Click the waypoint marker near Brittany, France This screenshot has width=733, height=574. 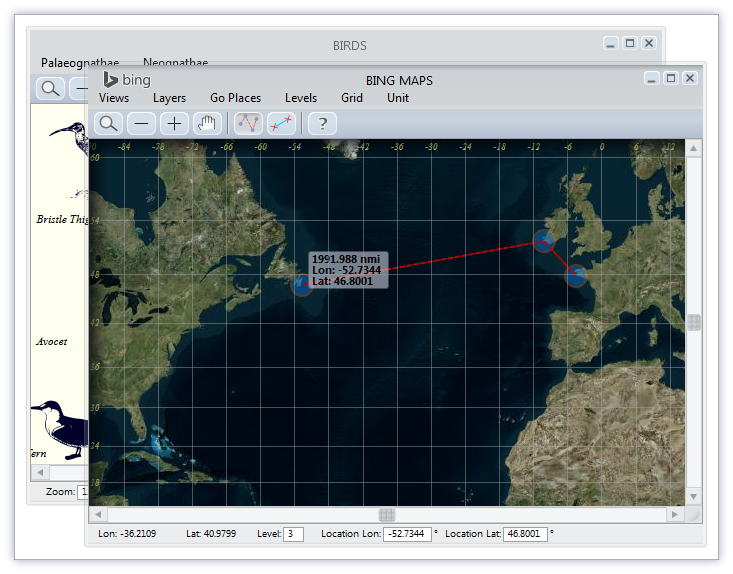coord(575,276)
